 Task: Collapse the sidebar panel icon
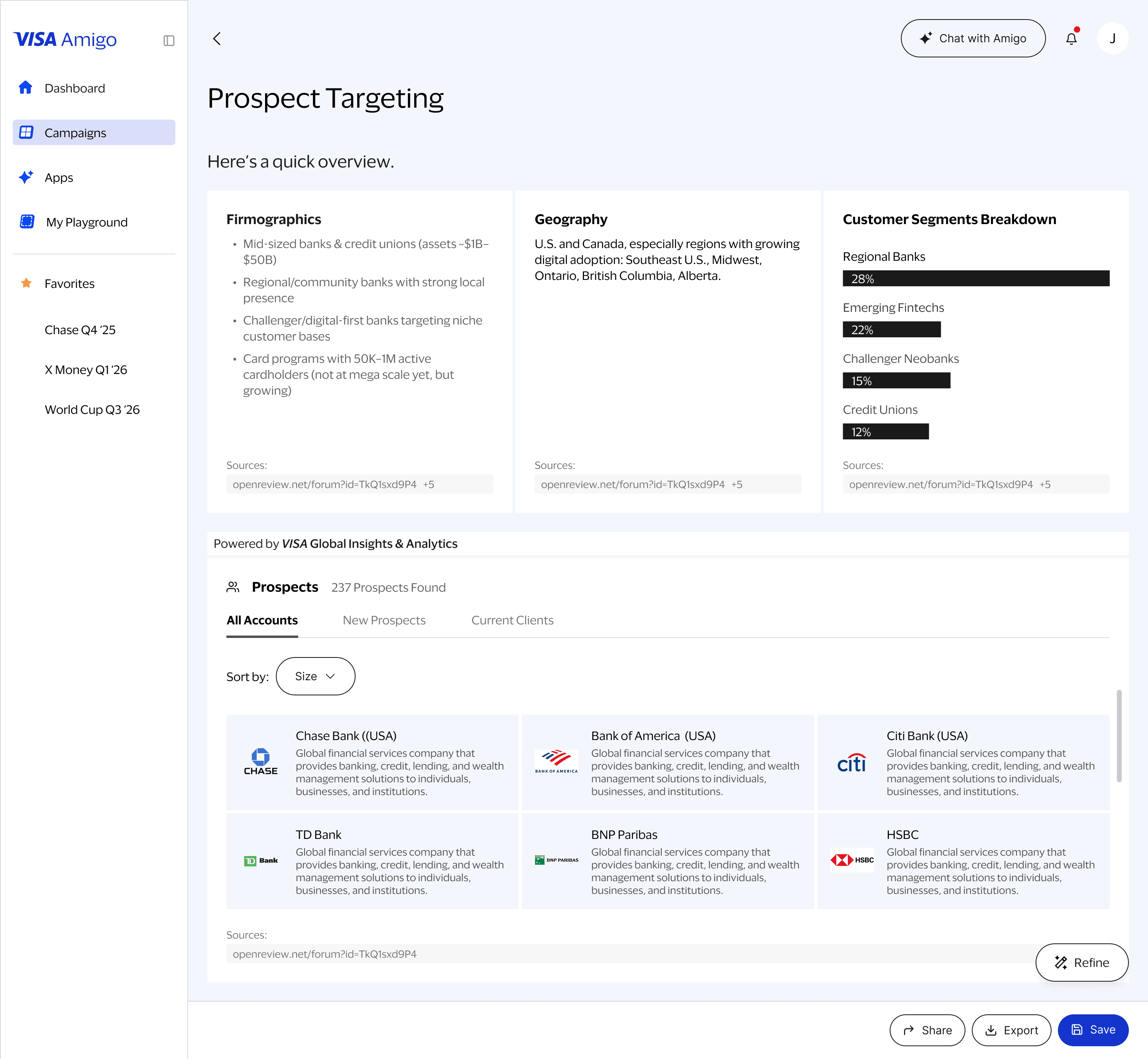tap(169, 41)
